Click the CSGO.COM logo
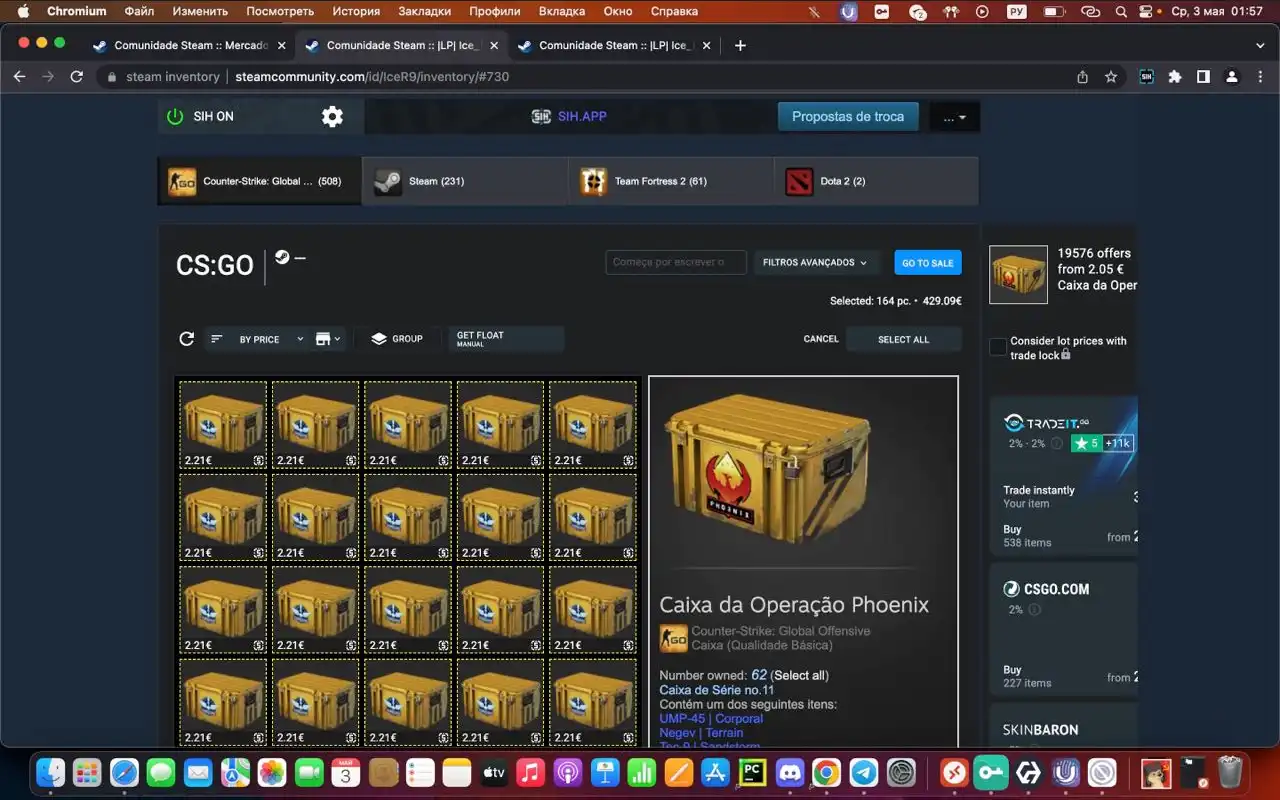 1047,589
